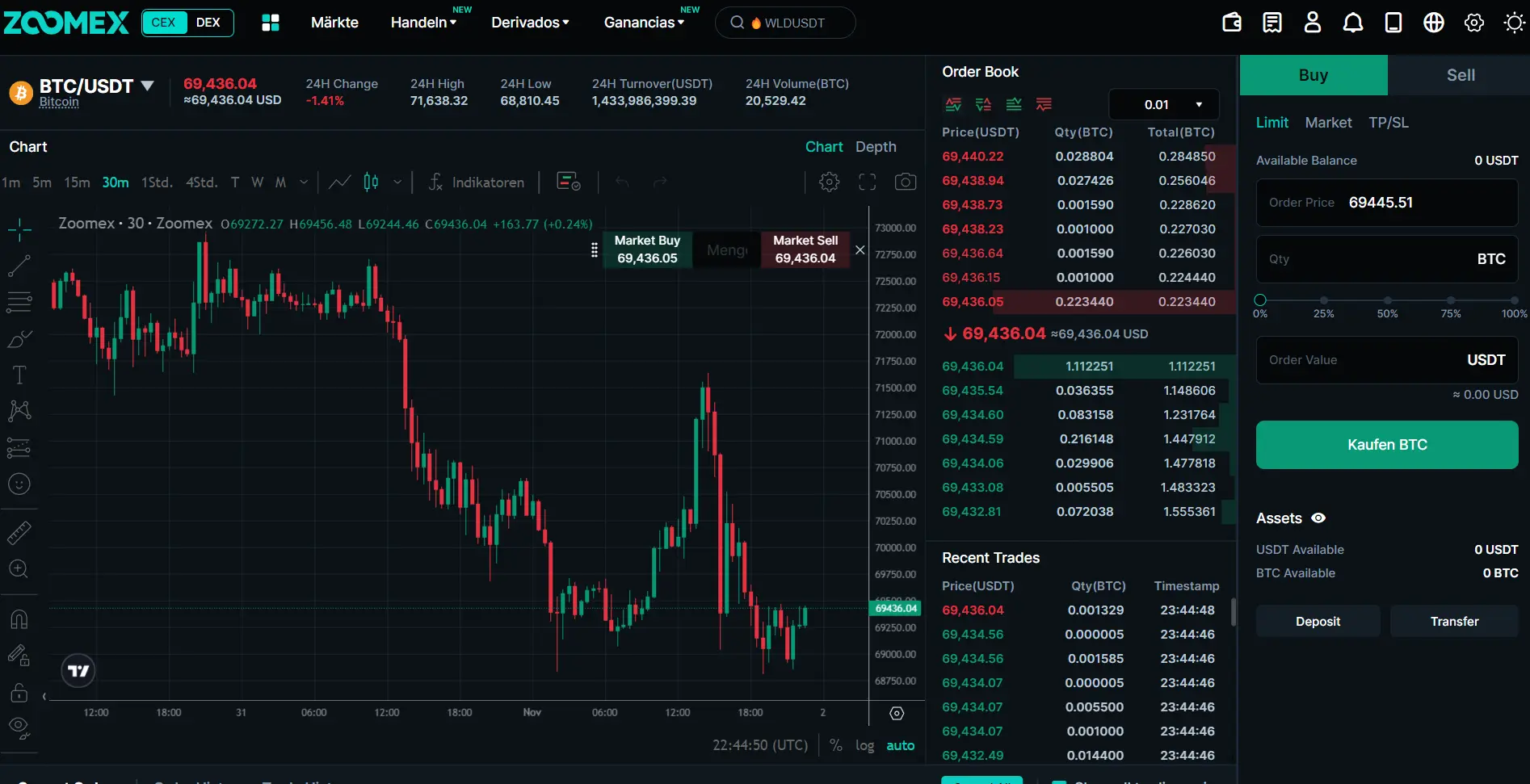Image resolution: width=1530 pixels, height=784 pixels.
Task: Select the brush drawing tool
Action: [x=19, y=339]
